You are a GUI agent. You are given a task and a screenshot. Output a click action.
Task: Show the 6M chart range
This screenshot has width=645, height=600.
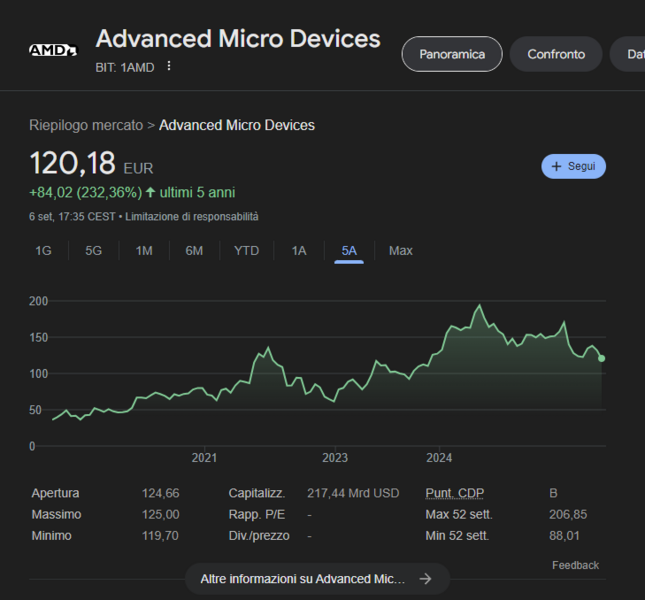[x=194, y=251]
